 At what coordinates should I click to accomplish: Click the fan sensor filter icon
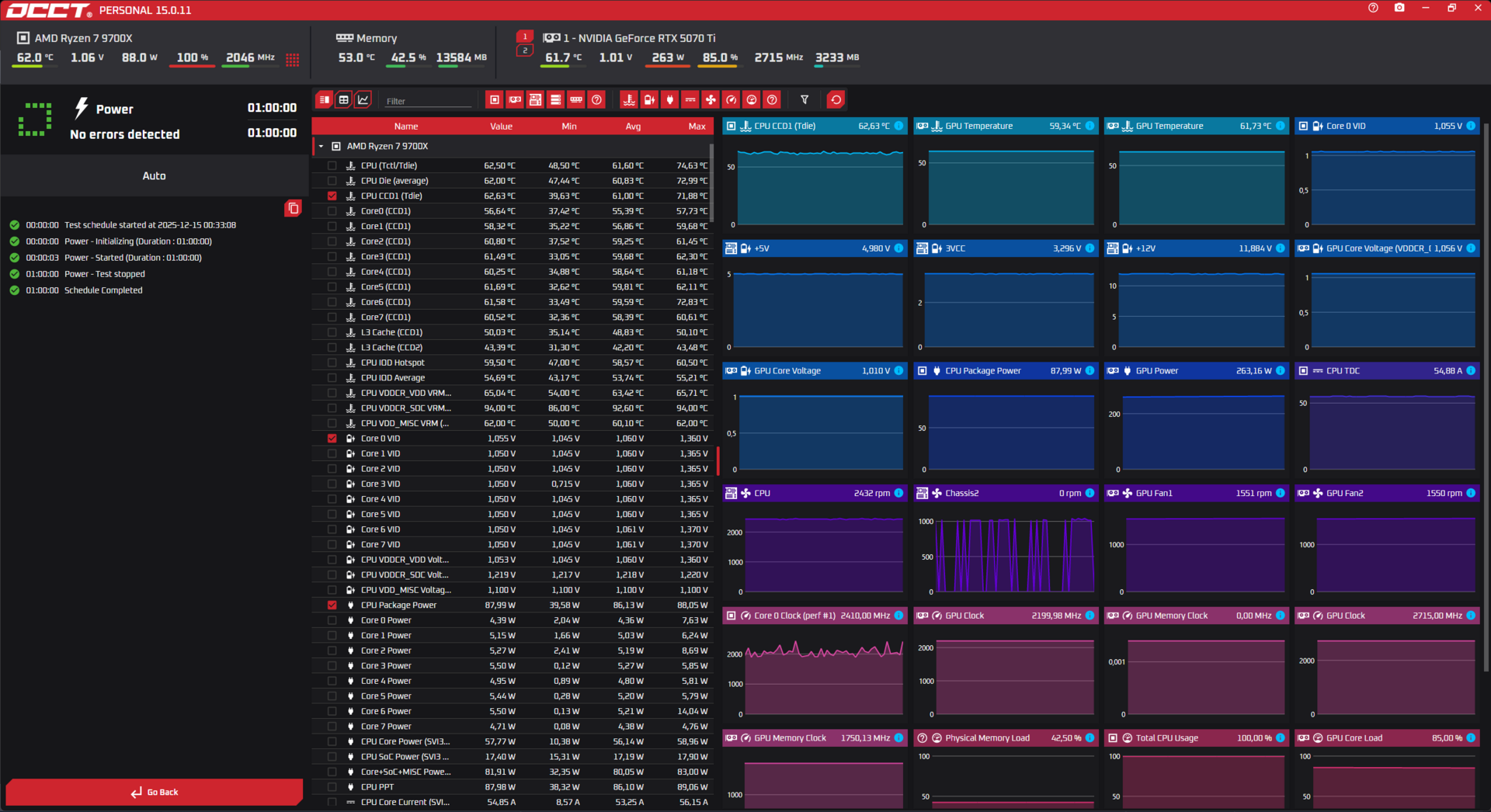coord(711,100)
